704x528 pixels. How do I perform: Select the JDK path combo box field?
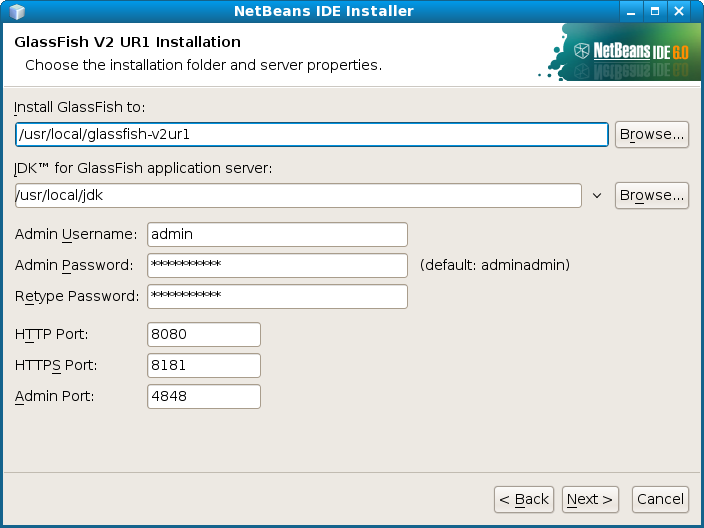coord(298,195)
